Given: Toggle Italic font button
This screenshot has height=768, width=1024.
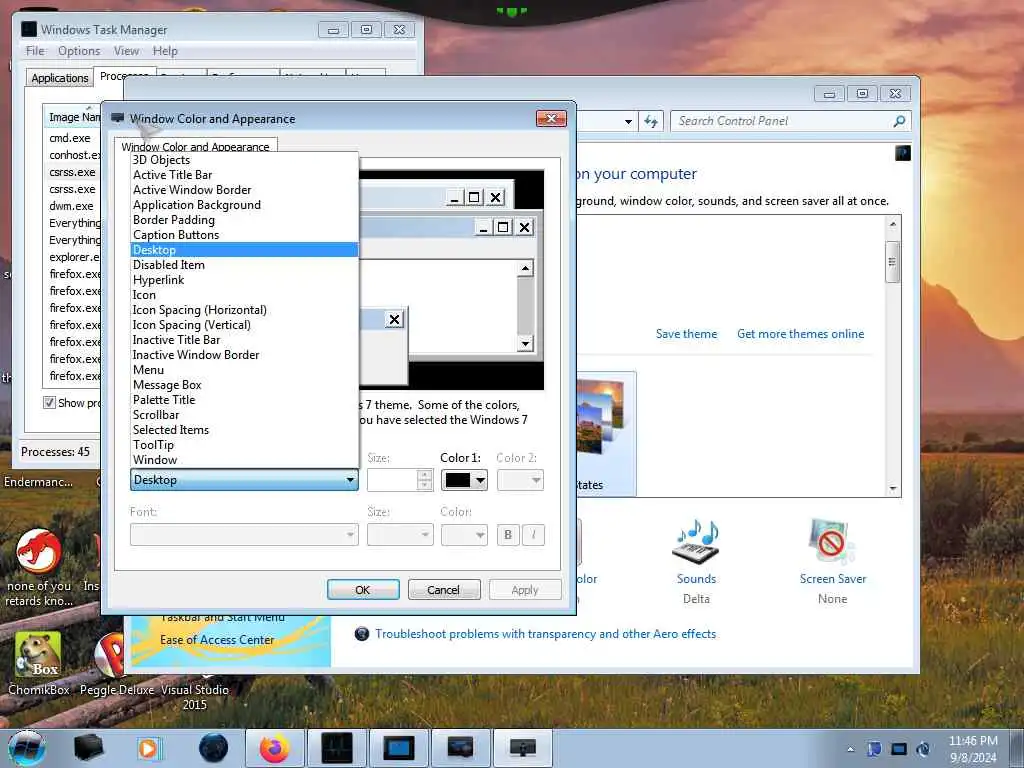Looking at the screenshot, I should [x=534, y=535].
